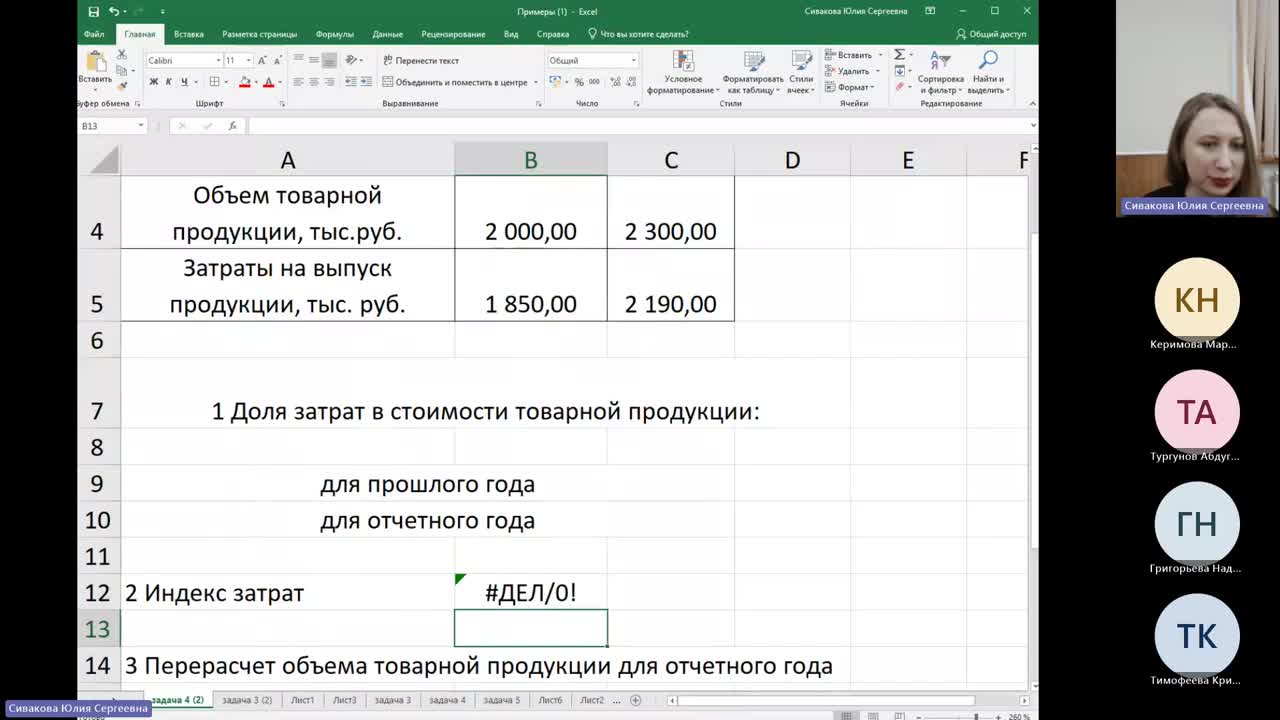Click Найти и выделить magnifier icon
This screenshot has height=720, width=1280.
(988, 72)
